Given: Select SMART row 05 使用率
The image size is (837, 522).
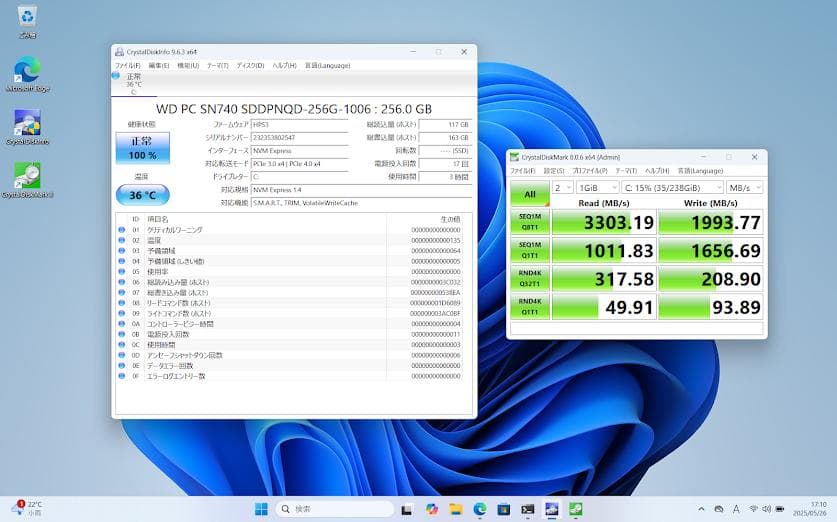Looking at the screenshot, I should click(289, 272).
